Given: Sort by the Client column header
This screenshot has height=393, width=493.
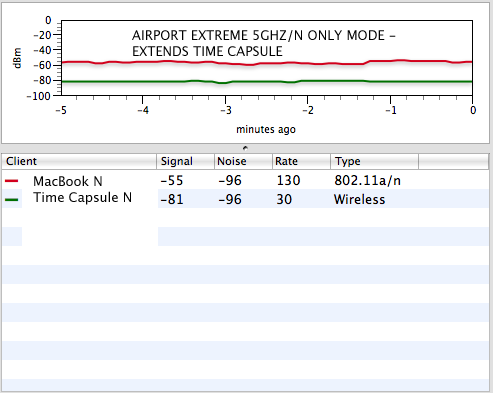Looking at the screenshot, I should pyautogui.click(x=79, y=161).
